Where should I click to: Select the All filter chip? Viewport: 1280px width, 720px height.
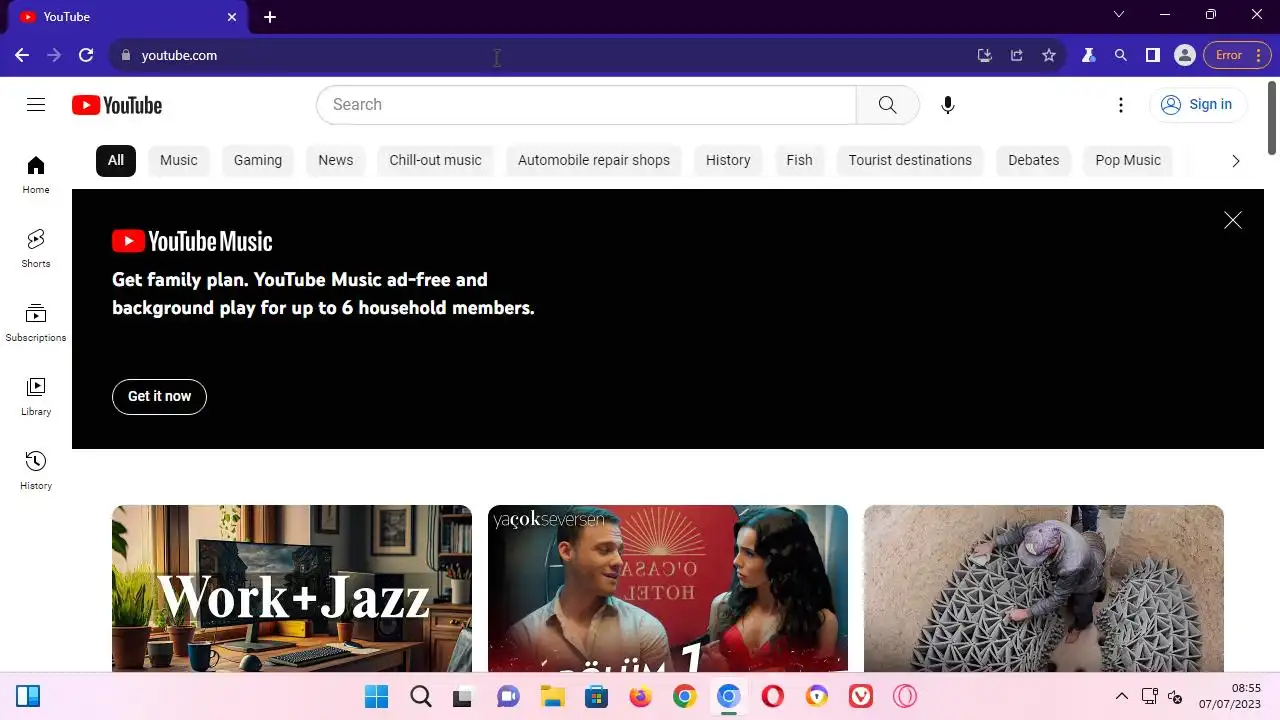click(x=116, y=160)
